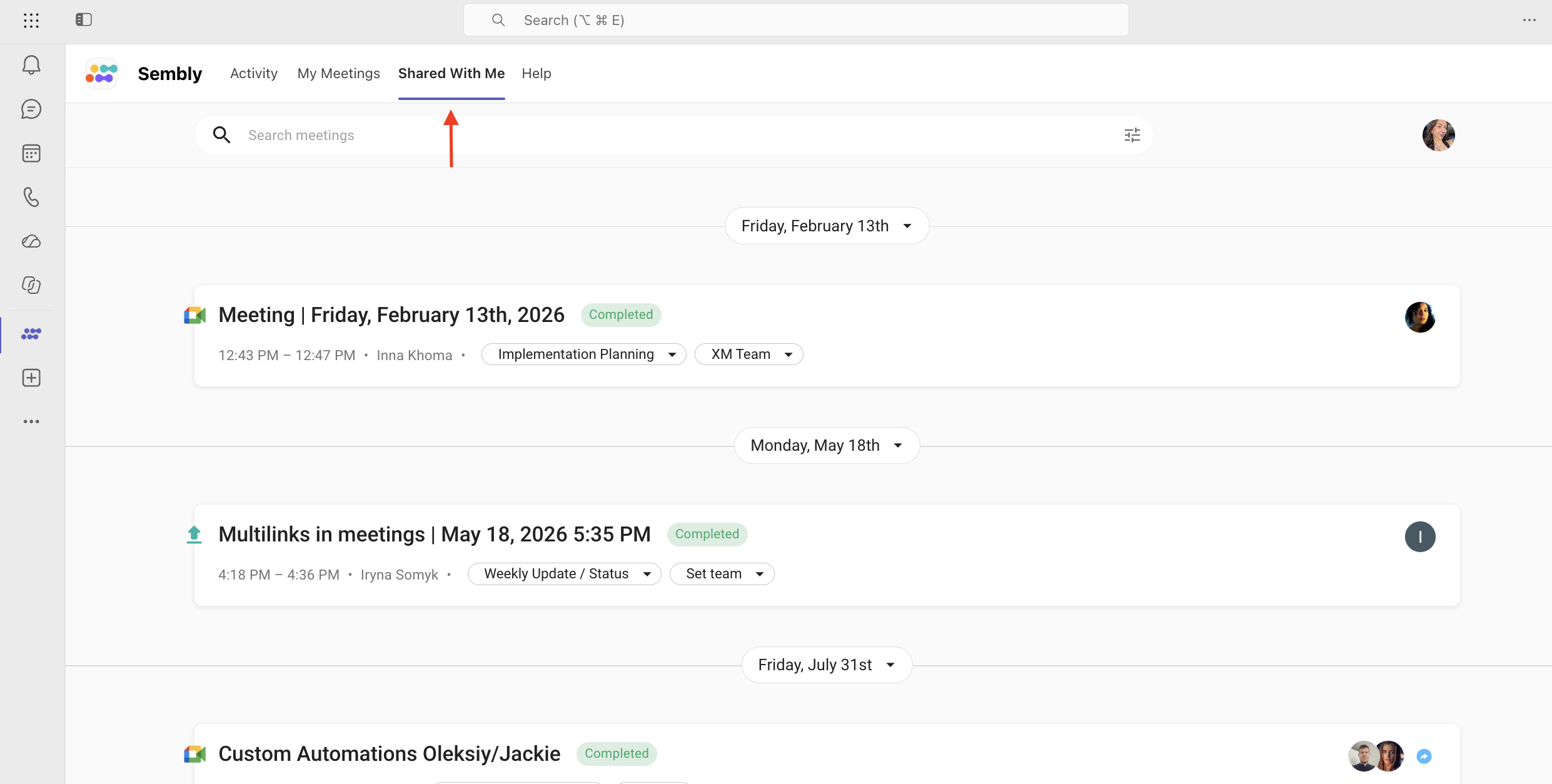Click Completed badge on Multilinks meeting
Image resolution: width=1552 pixels, height=784 pixels.
(707, 535)
